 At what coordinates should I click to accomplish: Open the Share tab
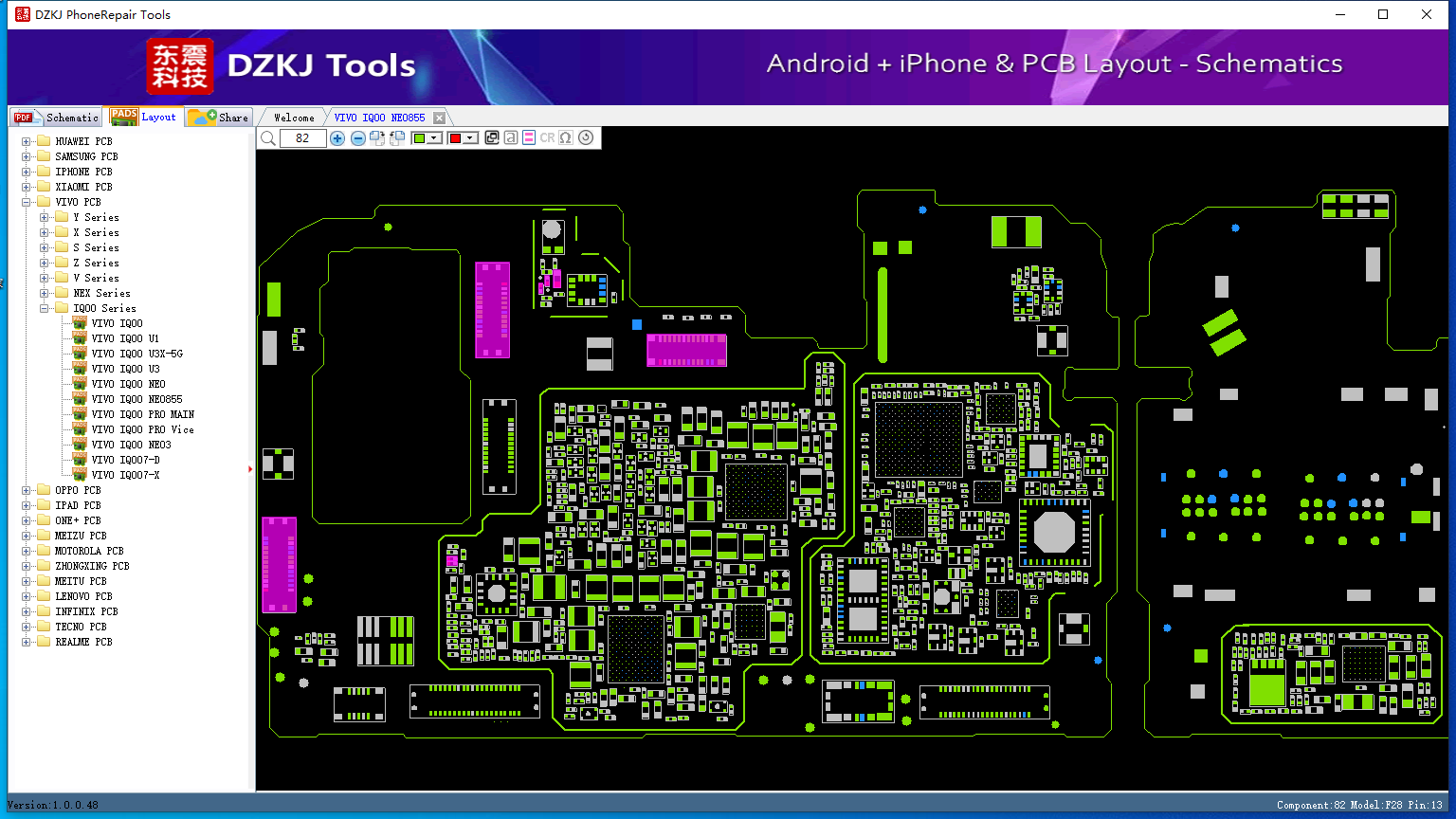point(218,117)
